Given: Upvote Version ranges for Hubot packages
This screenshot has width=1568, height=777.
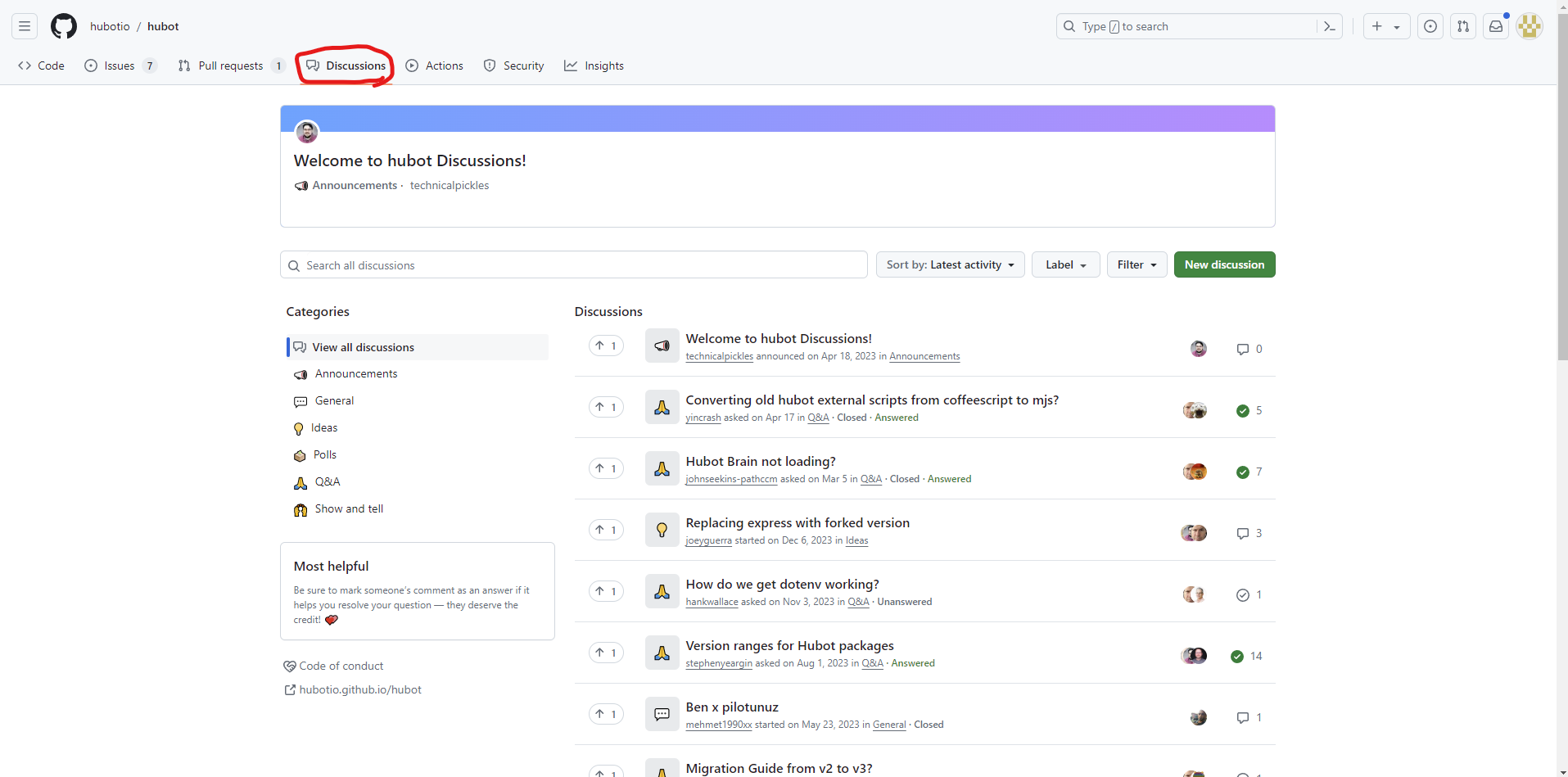Looking at the screenshot, I should 606,653.
